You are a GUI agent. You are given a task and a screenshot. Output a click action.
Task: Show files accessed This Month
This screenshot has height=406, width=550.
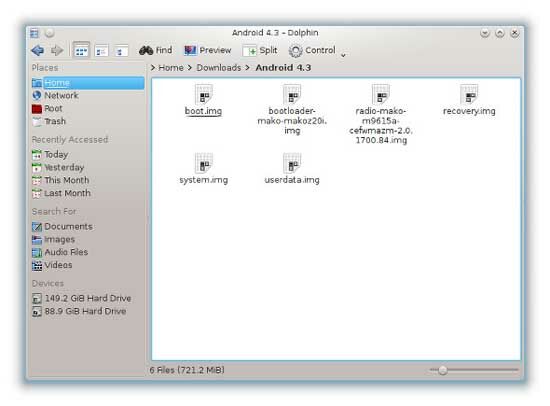[x=87, y=180]
